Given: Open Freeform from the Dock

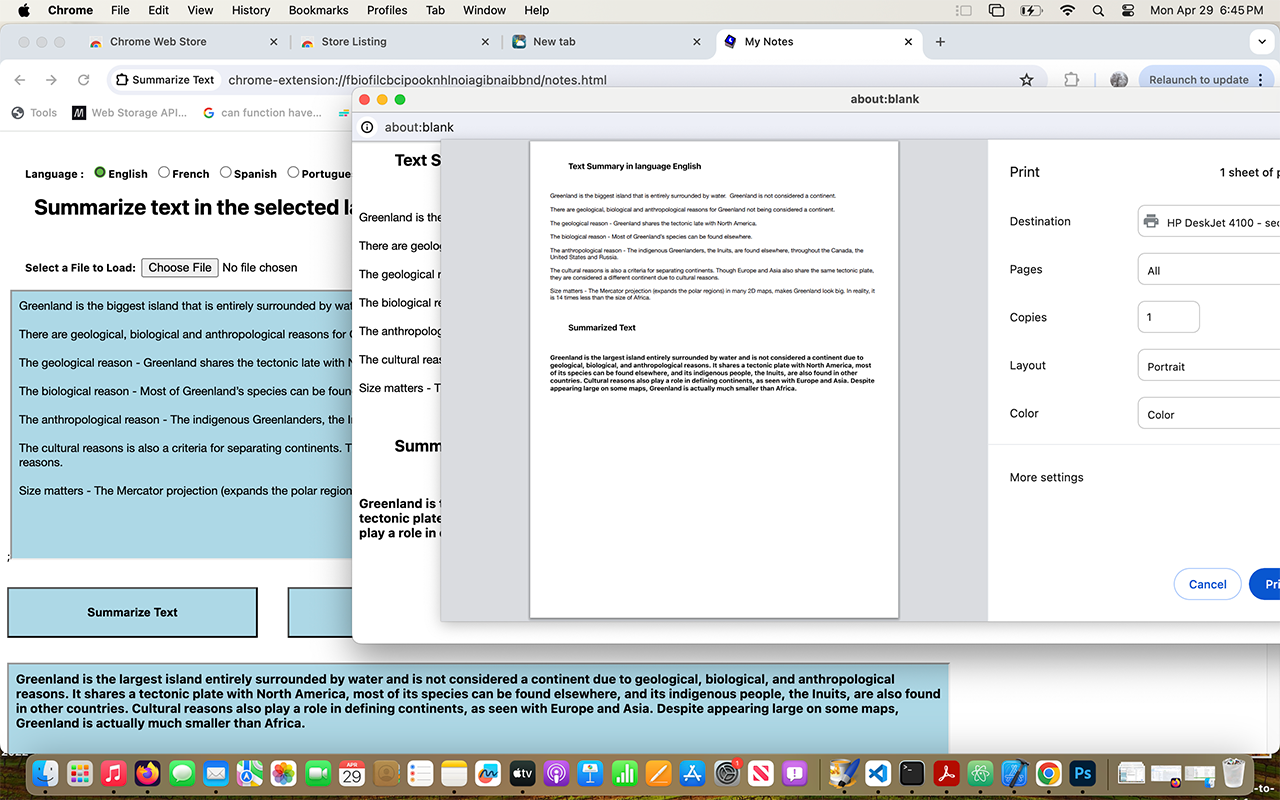Looking at the screenshot, I should click(x=488, y=773).
